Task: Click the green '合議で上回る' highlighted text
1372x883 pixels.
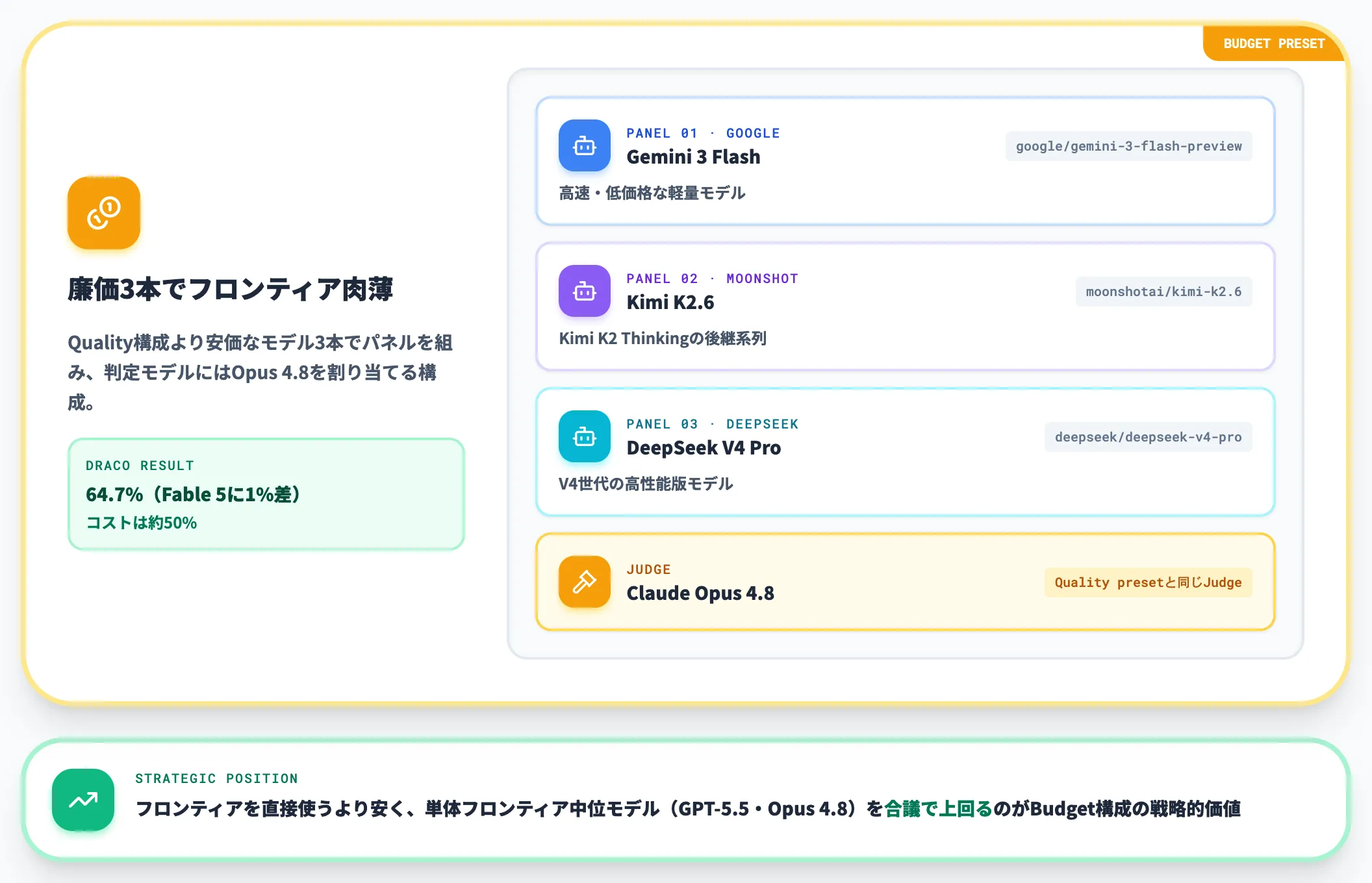Action: pos(939,809)
